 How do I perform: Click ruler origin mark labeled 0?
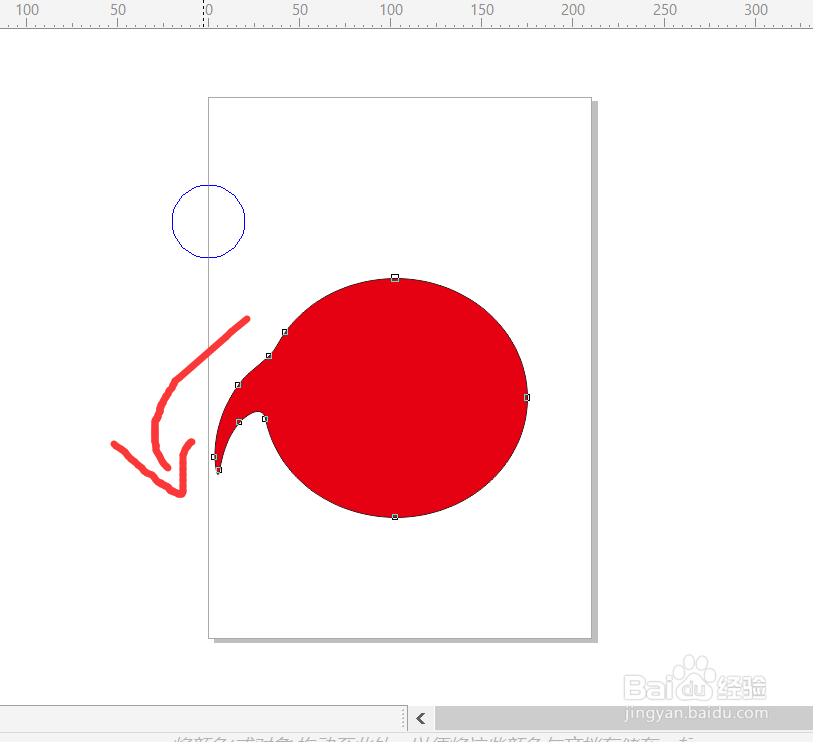(208, 10)
